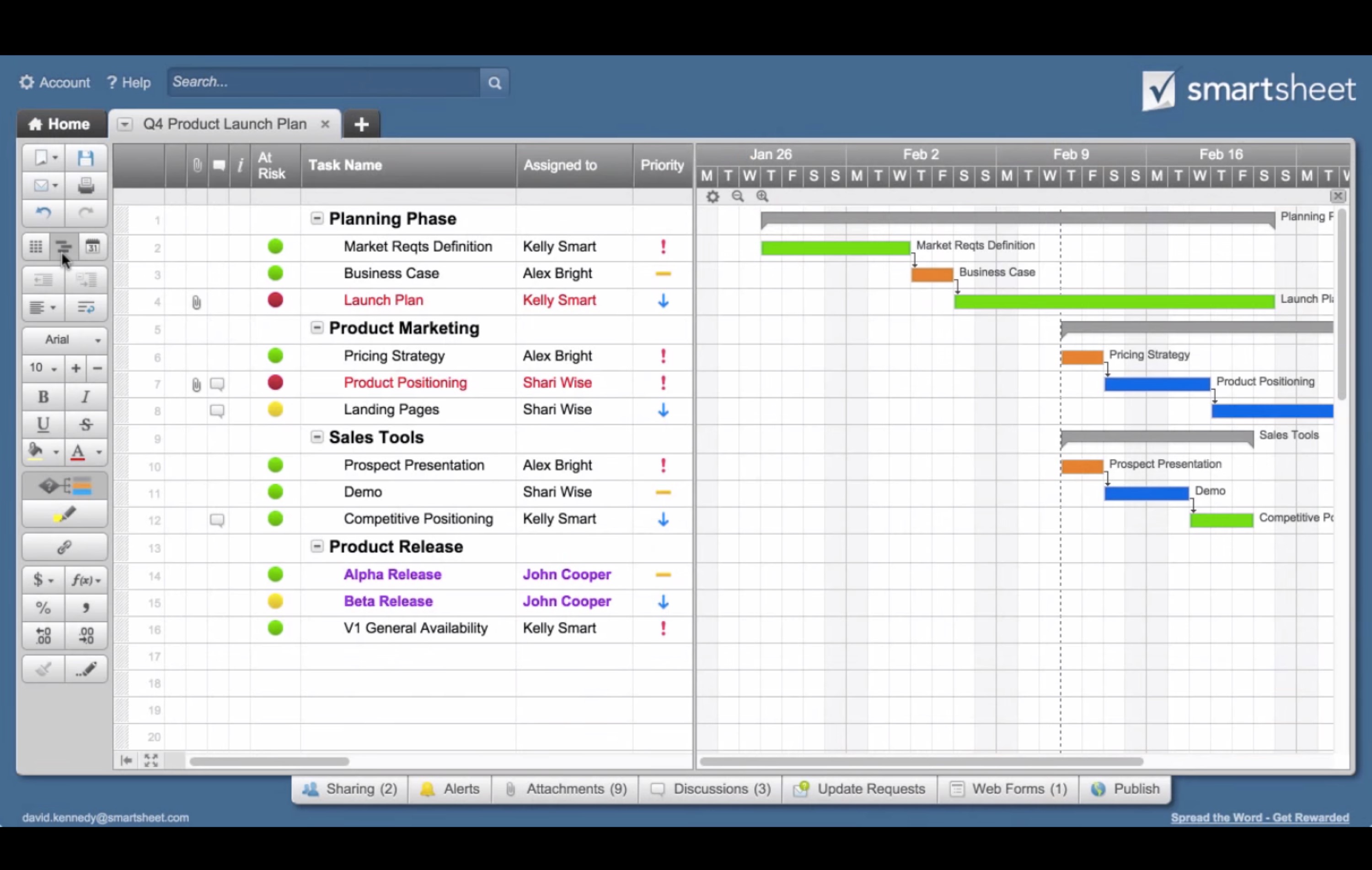Click the Print icon in toolbar

click(86, 185)
